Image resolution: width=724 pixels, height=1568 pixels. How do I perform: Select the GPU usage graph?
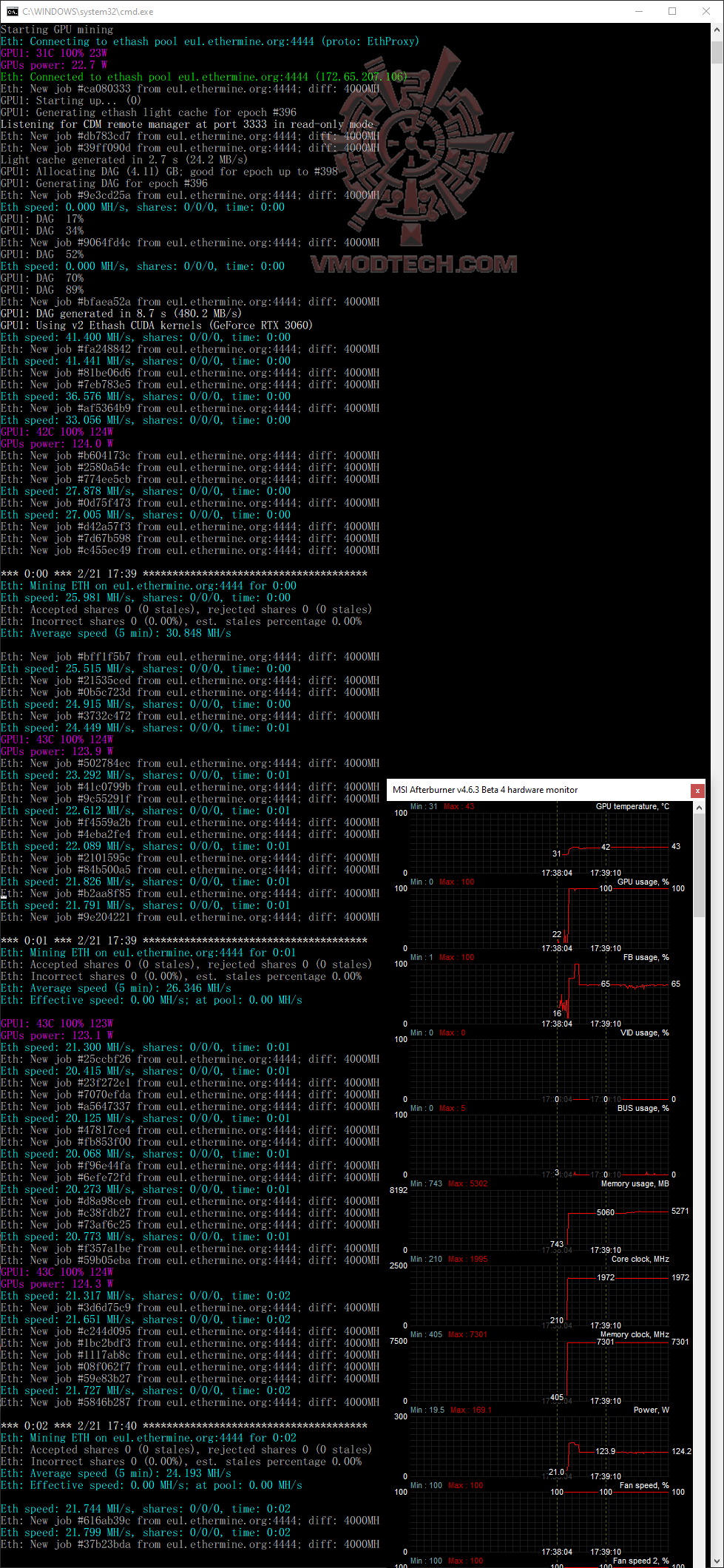540,918
